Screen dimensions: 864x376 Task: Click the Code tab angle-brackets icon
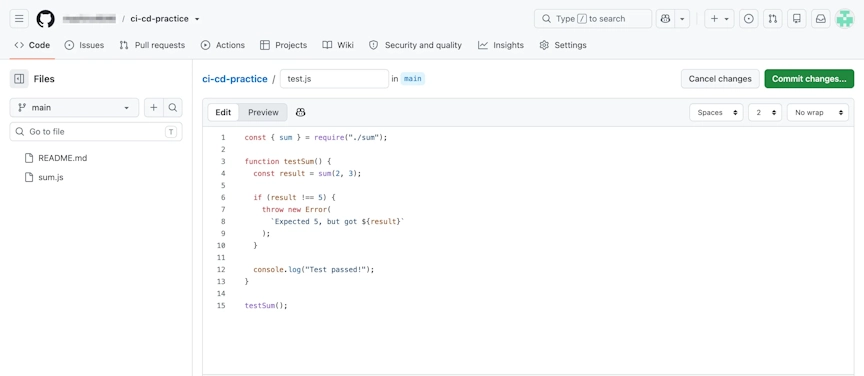pyautogui.click(x=19, y=45)
